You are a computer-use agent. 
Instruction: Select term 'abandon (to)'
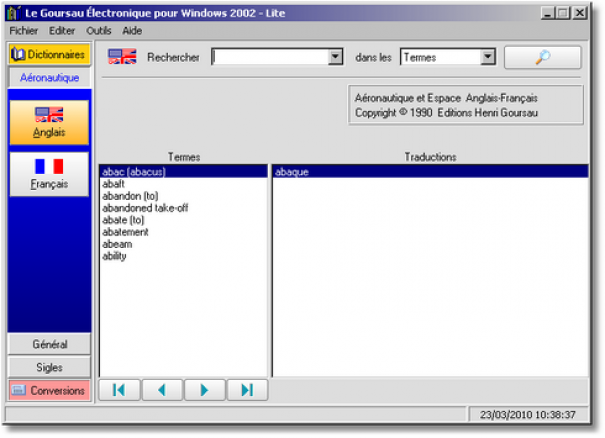coord(183,196)
